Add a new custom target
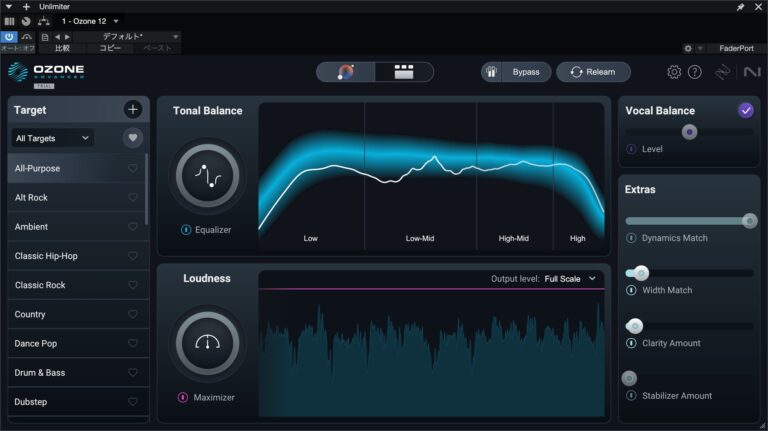This screenshot has height=431, width=768. tap(133, 110)
